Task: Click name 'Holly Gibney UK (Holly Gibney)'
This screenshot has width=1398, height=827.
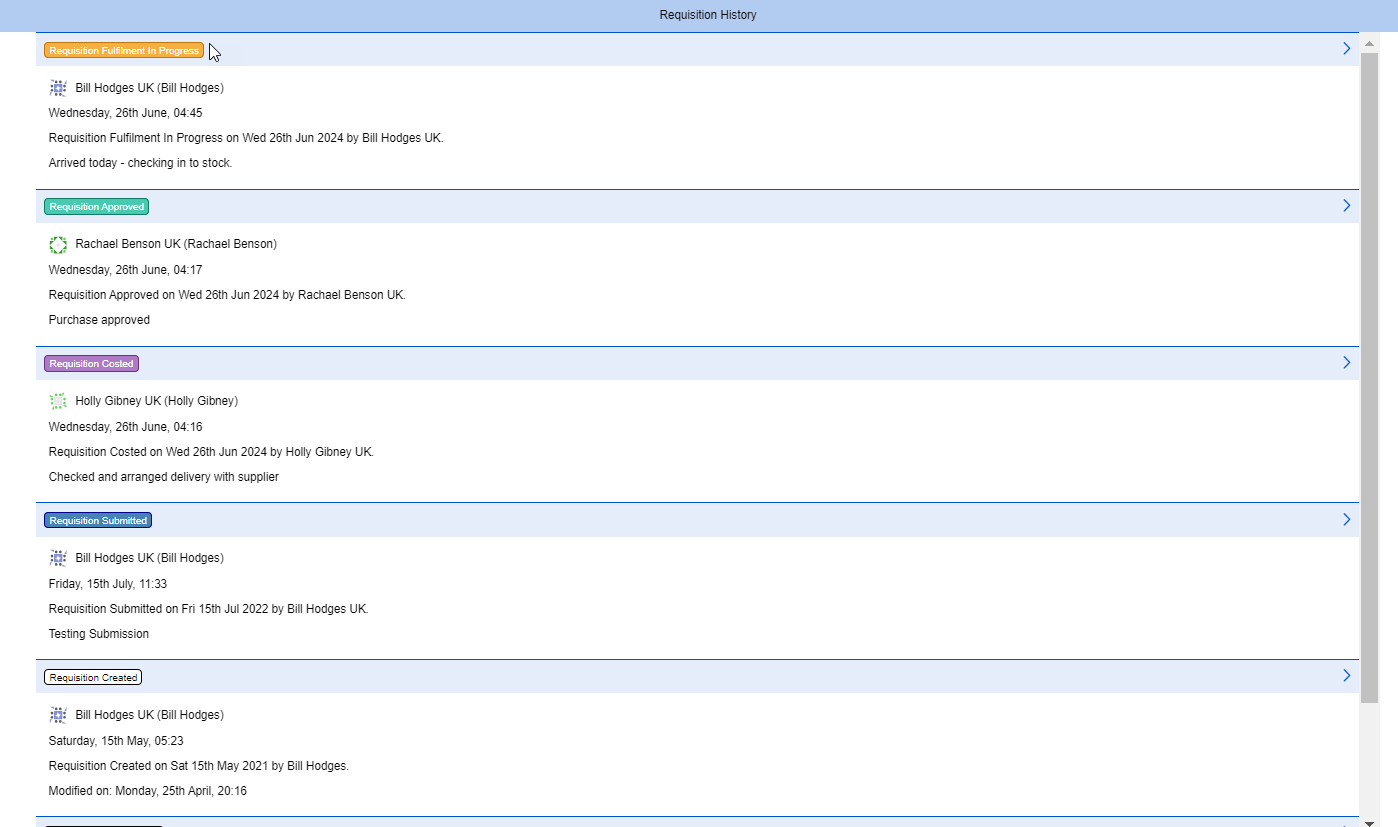Action: click(x=157, y=401)
